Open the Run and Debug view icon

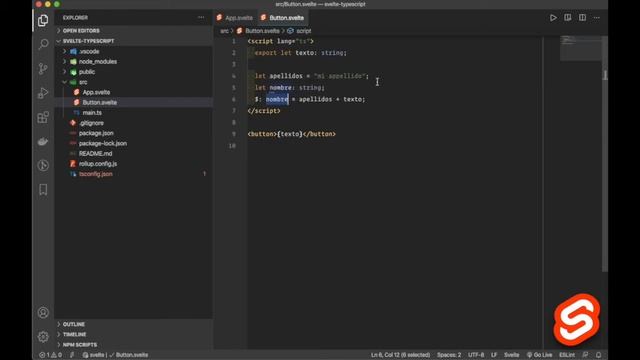click(43, 93)
